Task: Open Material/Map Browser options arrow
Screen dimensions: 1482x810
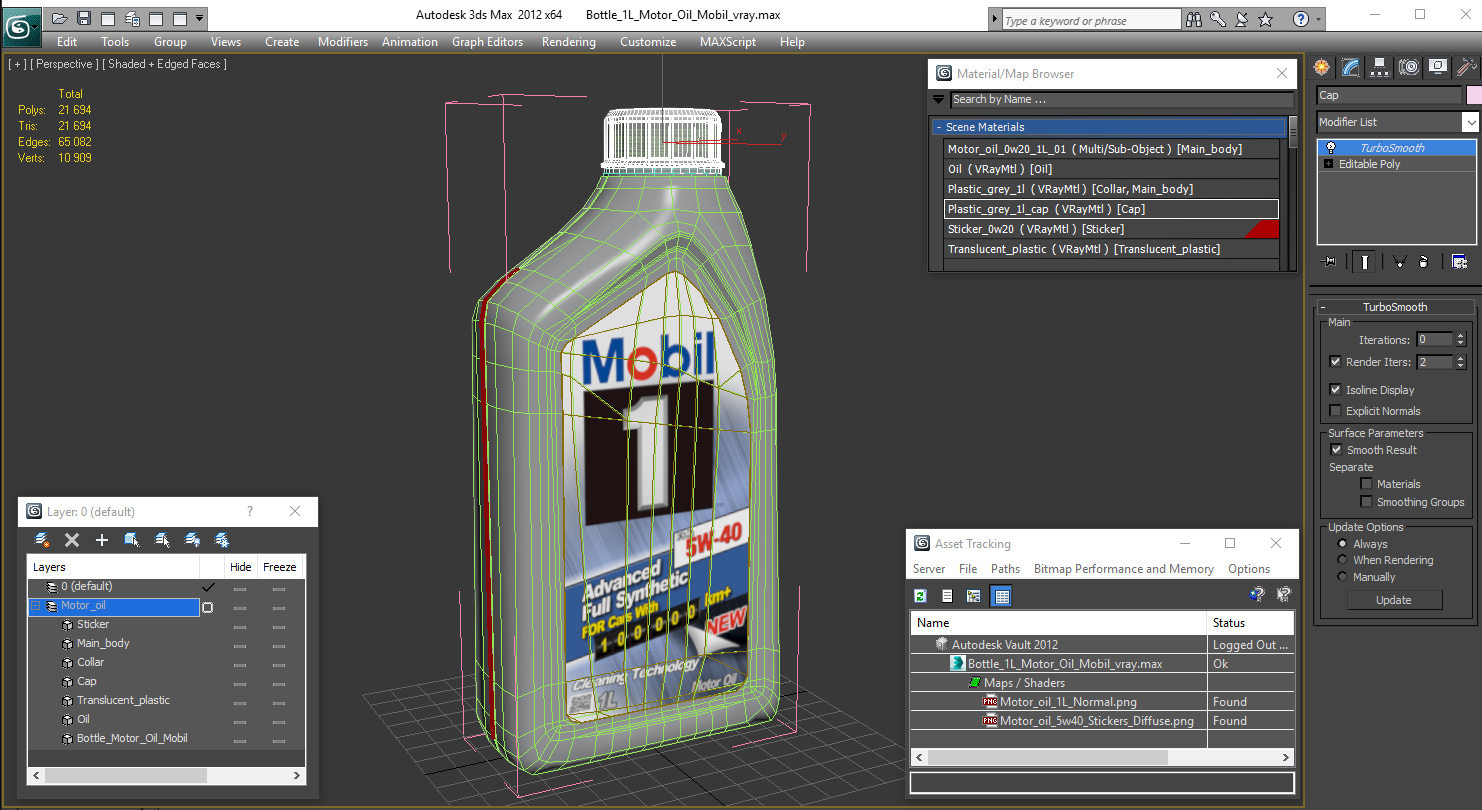Action: [x=938, y=99]
